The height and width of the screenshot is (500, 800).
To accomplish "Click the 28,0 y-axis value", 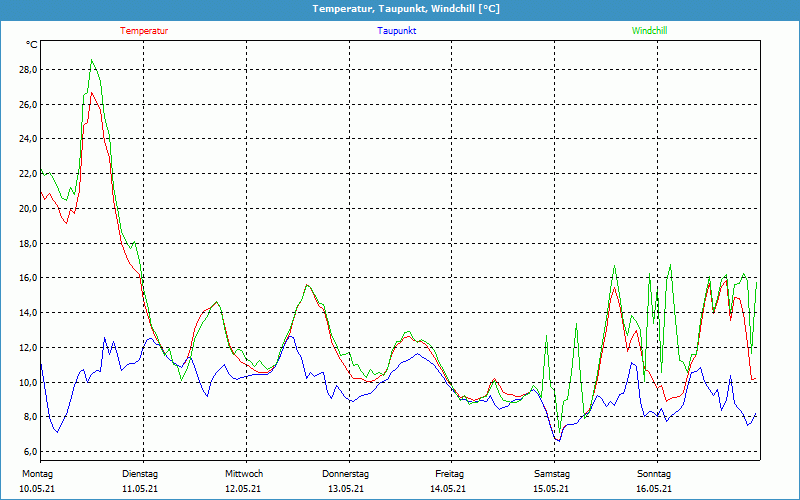I will click(x=28, y=70).
